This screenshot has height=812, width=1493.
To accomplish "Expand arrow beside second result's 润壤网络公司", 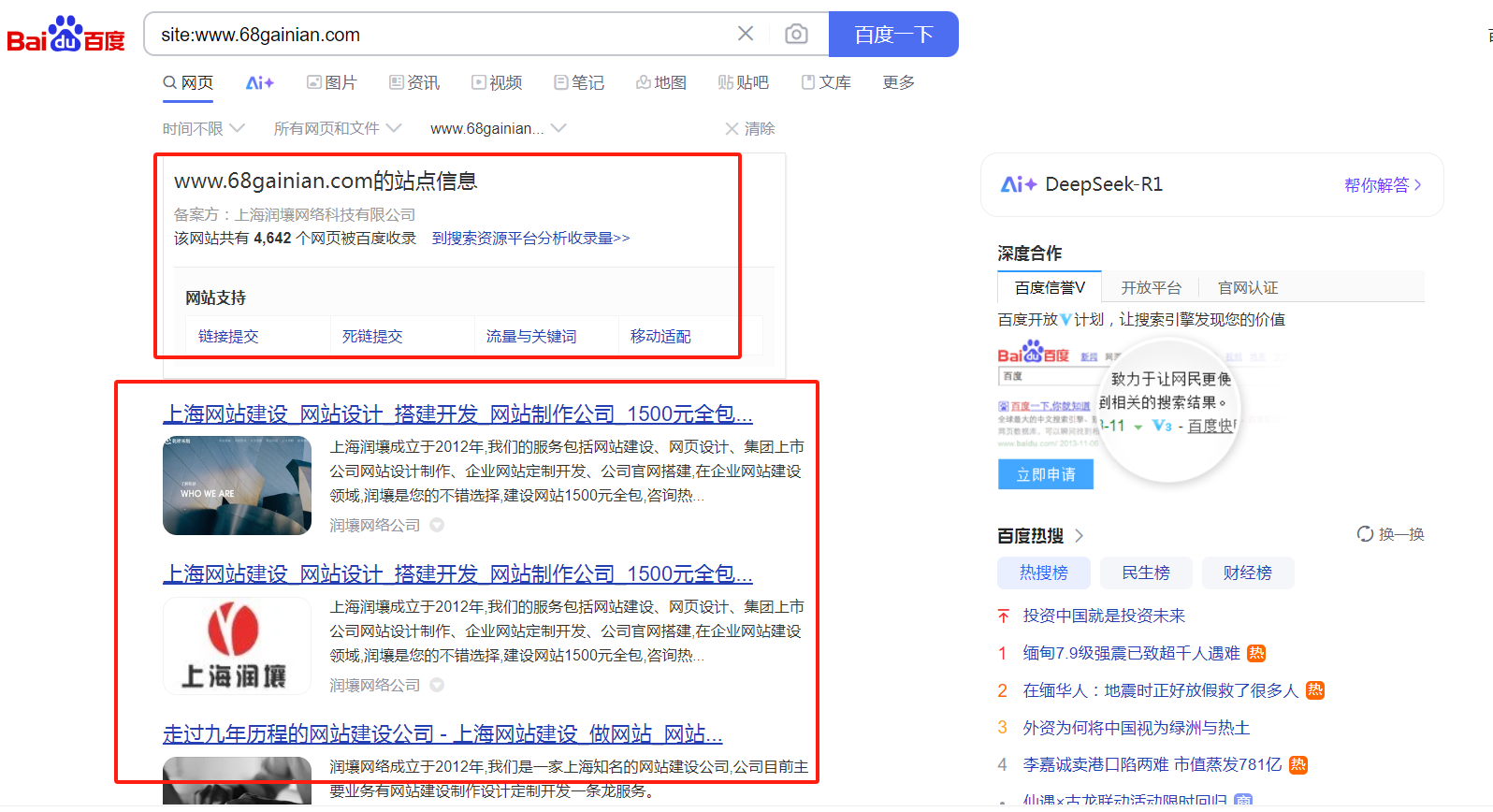I will click(437, 685).
